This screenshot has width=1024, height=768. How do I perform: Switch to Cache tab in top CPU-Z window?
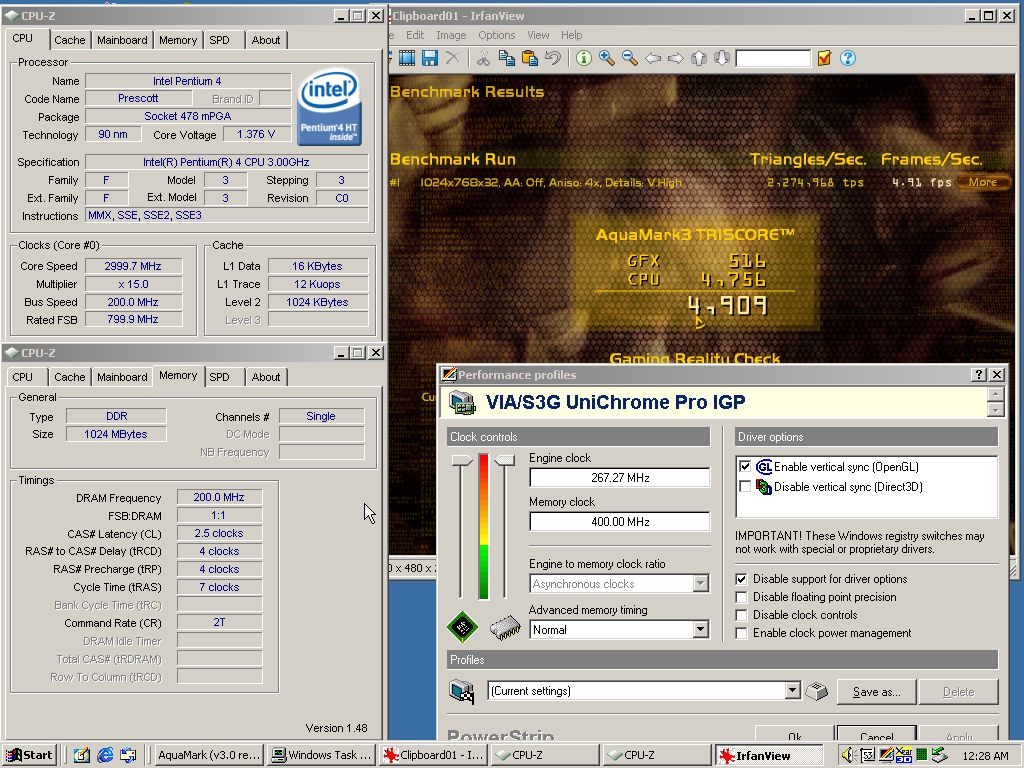pos(70,40)
